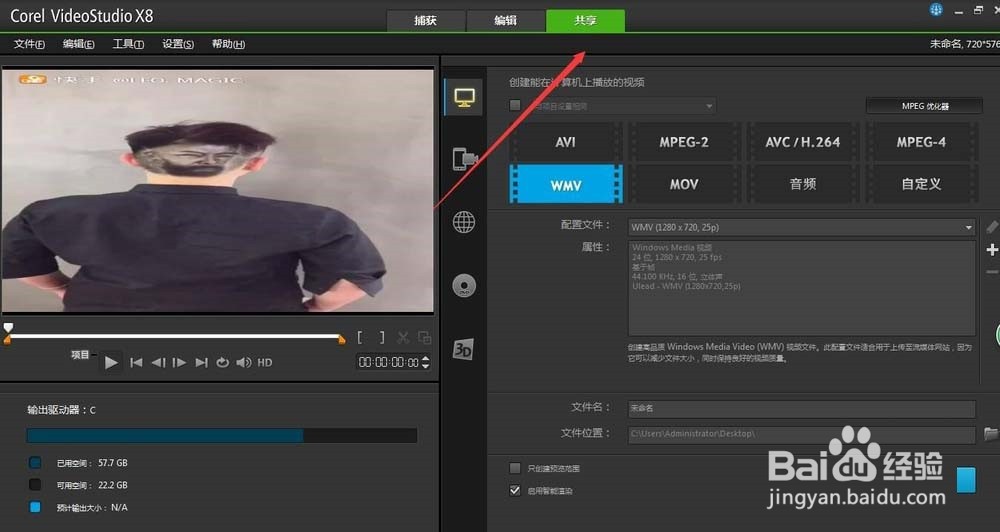Click the play button in the preview
The image size is (1000, 532).
pos(111,362)
